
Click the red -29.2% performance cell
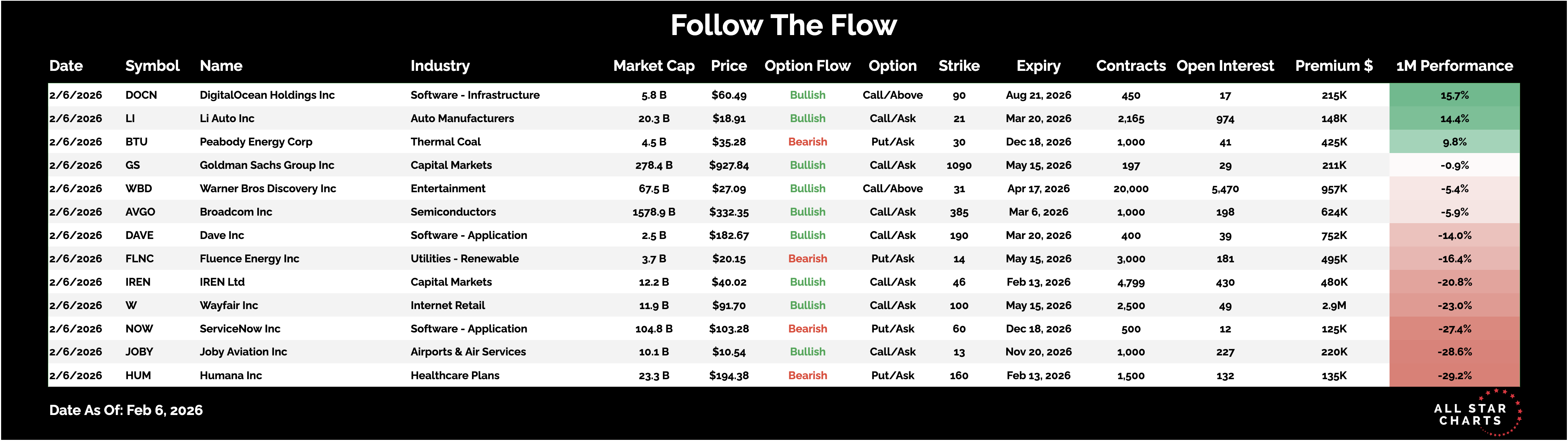(1454, 375)
